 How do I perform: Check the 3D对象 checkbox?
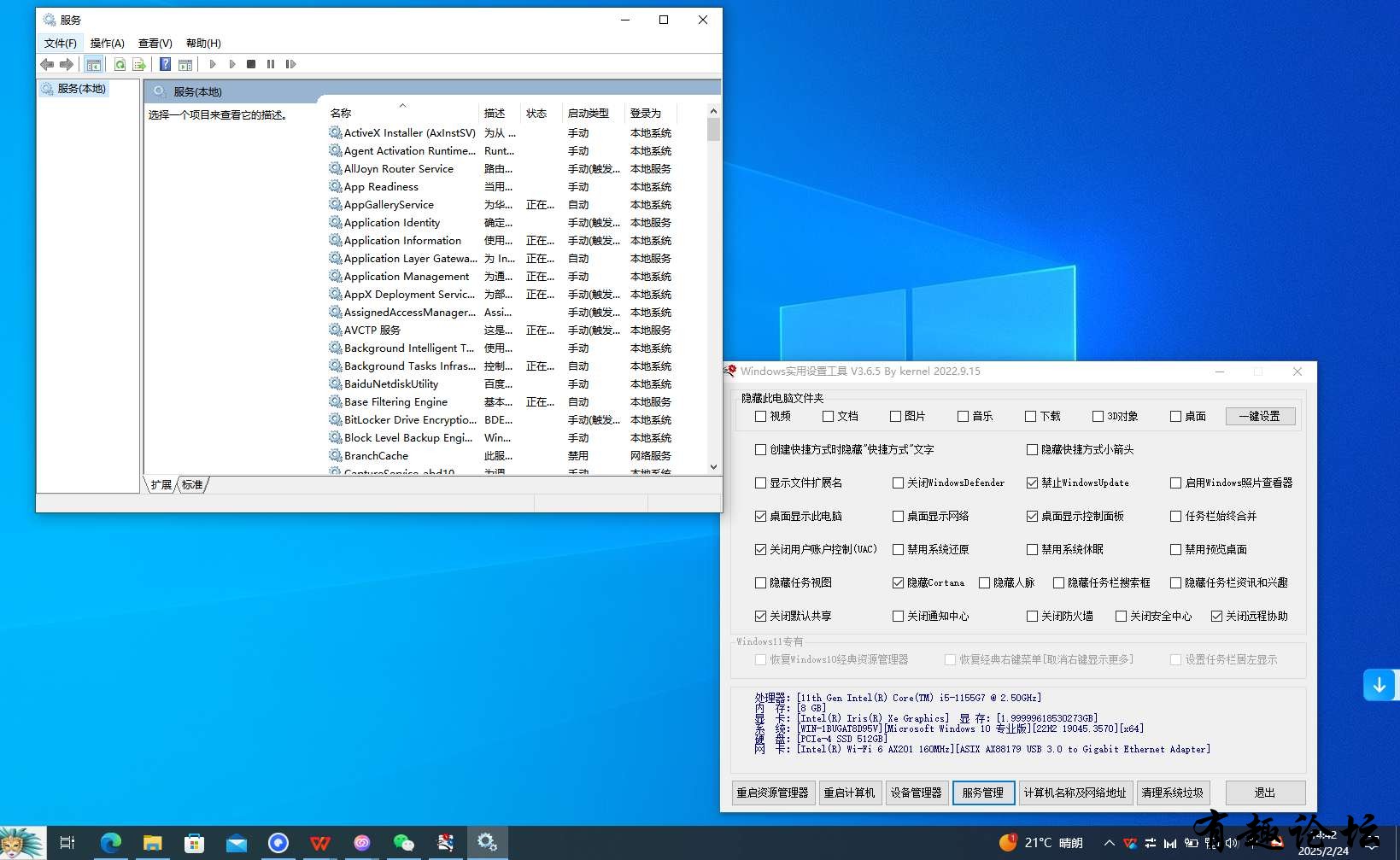[x=1098, y=416]
